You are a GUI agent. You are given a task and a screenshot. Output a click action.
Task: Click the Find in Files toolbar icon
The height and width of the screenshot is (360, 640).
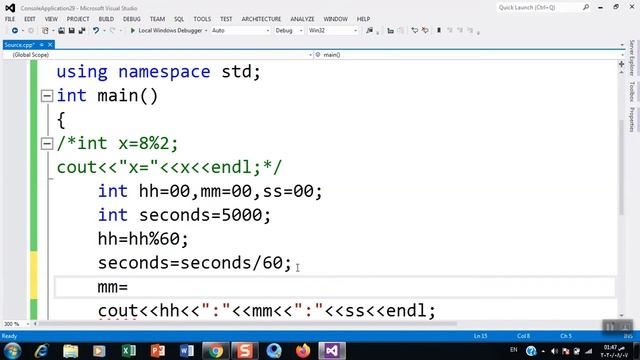(369, 31)
